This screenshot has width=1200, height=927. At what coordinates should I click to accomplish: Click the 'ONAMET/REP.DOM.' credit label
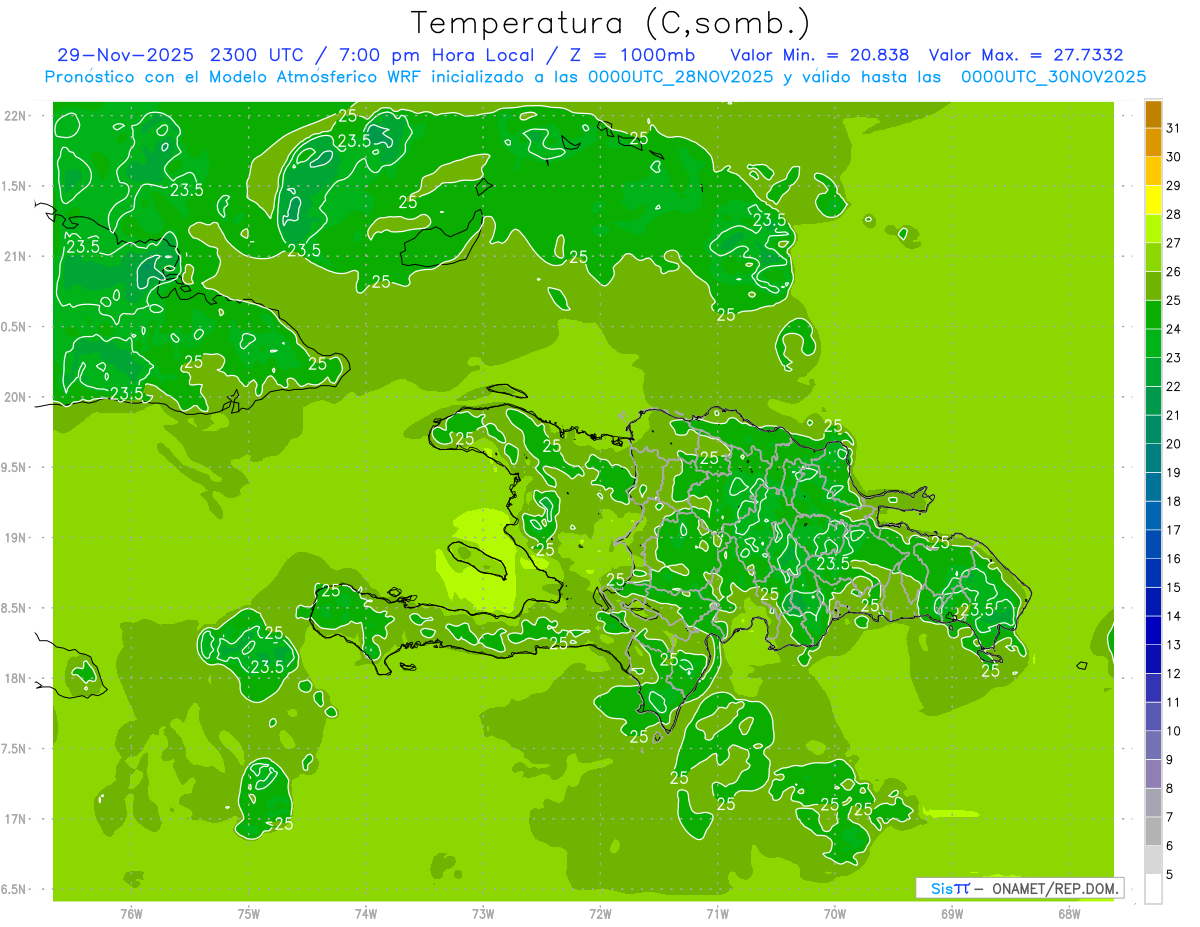[x=1055, y=888]
